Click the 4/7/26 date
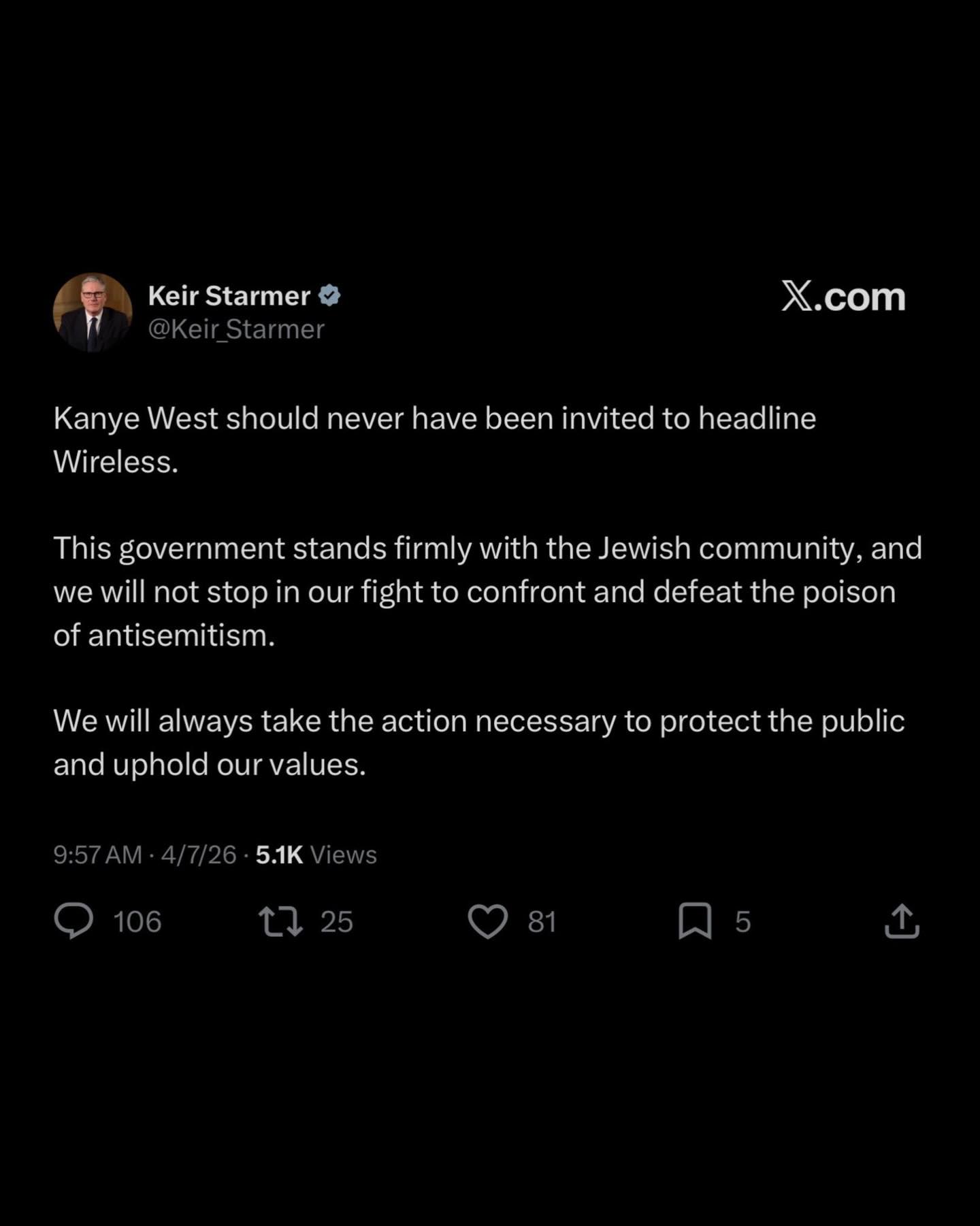The width and height of the screenshot is (980, 1226). click(199, 855)
